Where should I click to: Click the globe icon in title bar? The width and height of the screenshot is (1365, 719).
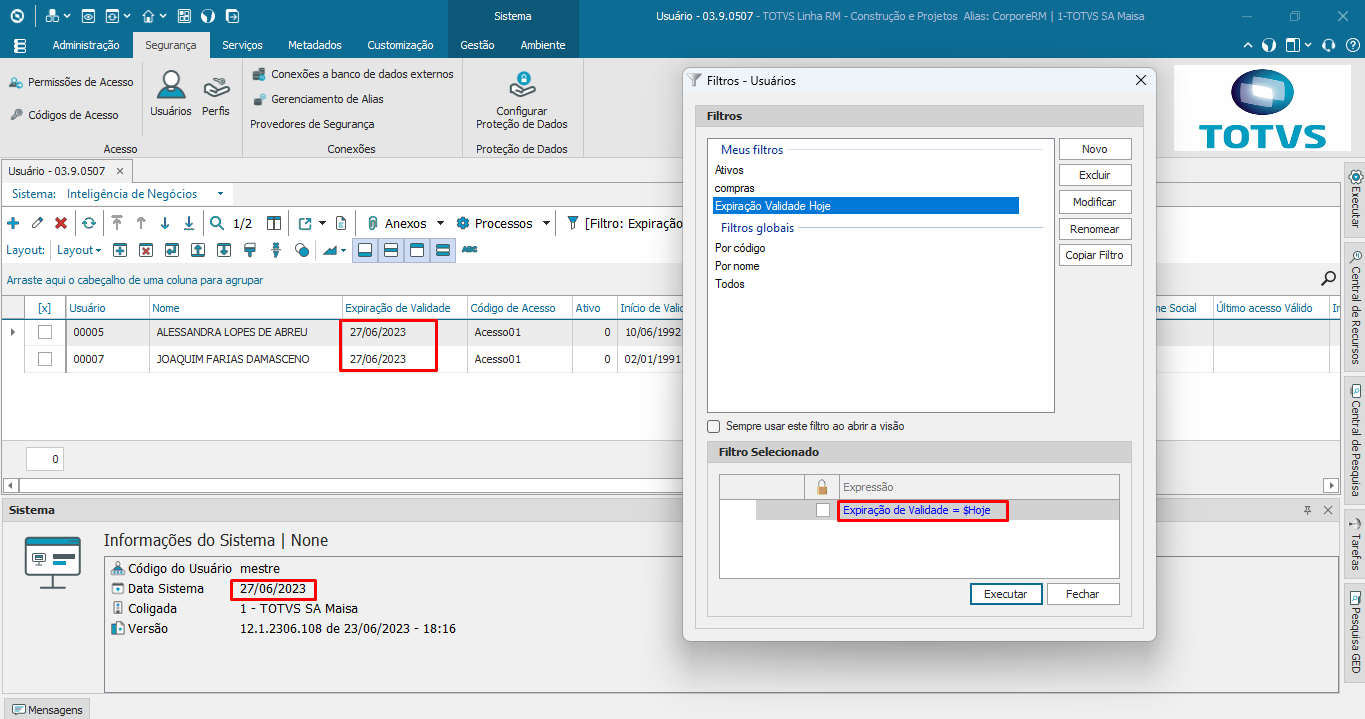click(x=208, y=16)
